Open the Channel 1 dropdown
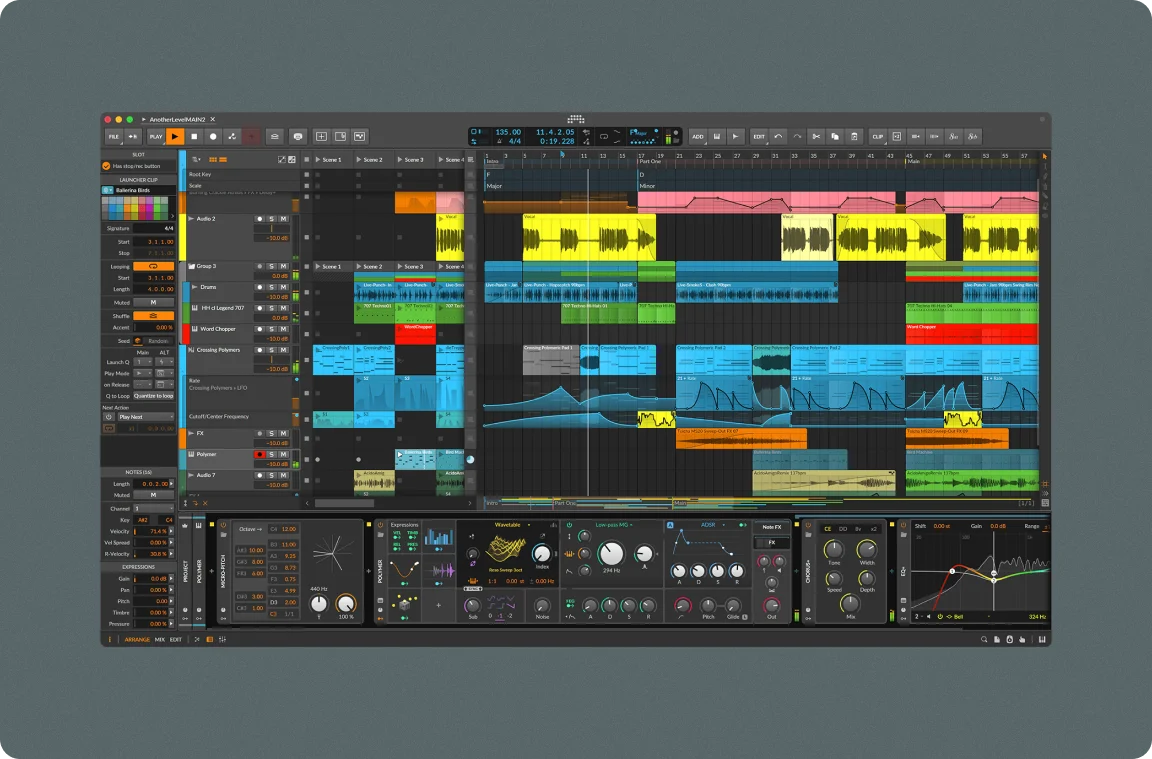The height and width of the screenshot is (759, 1152). (x=153, y=508)
